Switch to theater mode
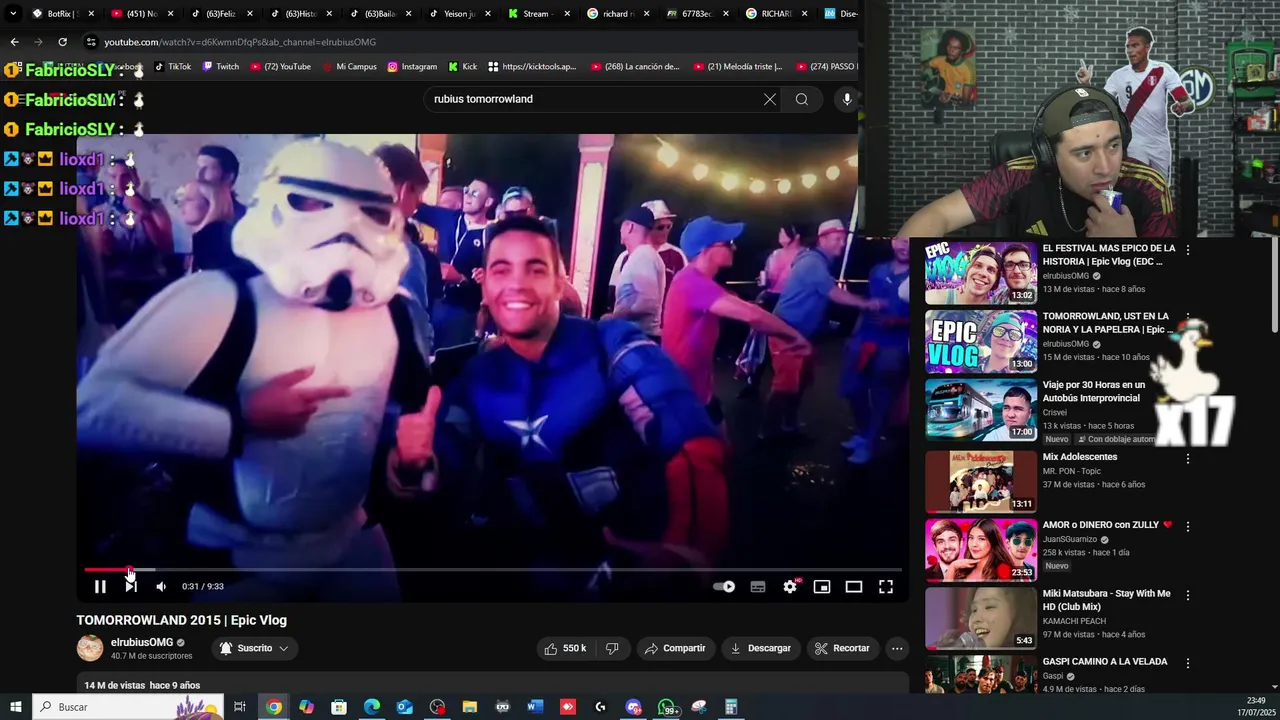1280x720 pixels. coord(854,587)
